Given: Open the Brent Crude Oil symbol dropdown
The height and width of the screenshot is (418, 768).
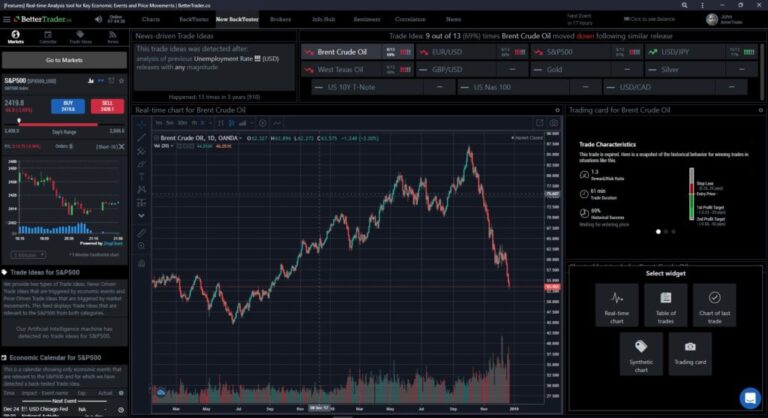Looking at the screenshot, I should tap(240, 139).
